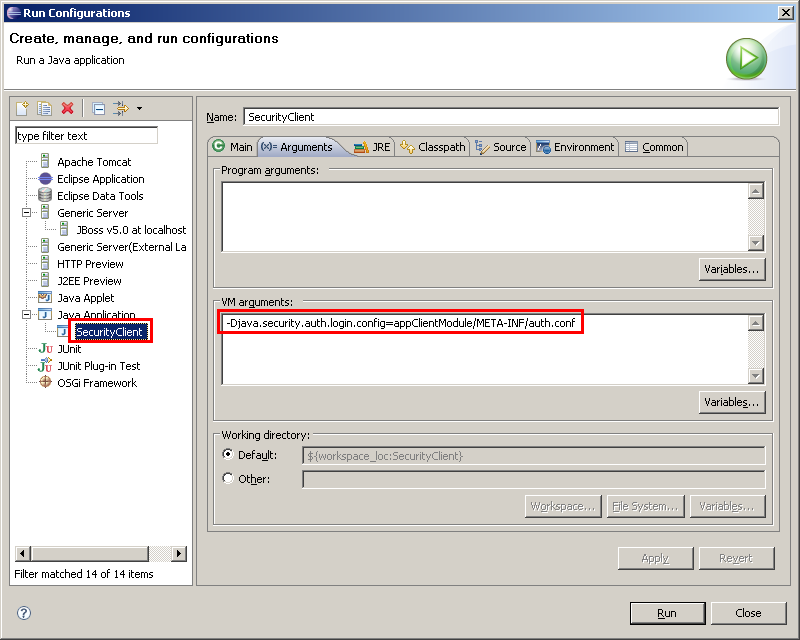Select JBoss v5.0 at localhost entry

tap(131, 230)
